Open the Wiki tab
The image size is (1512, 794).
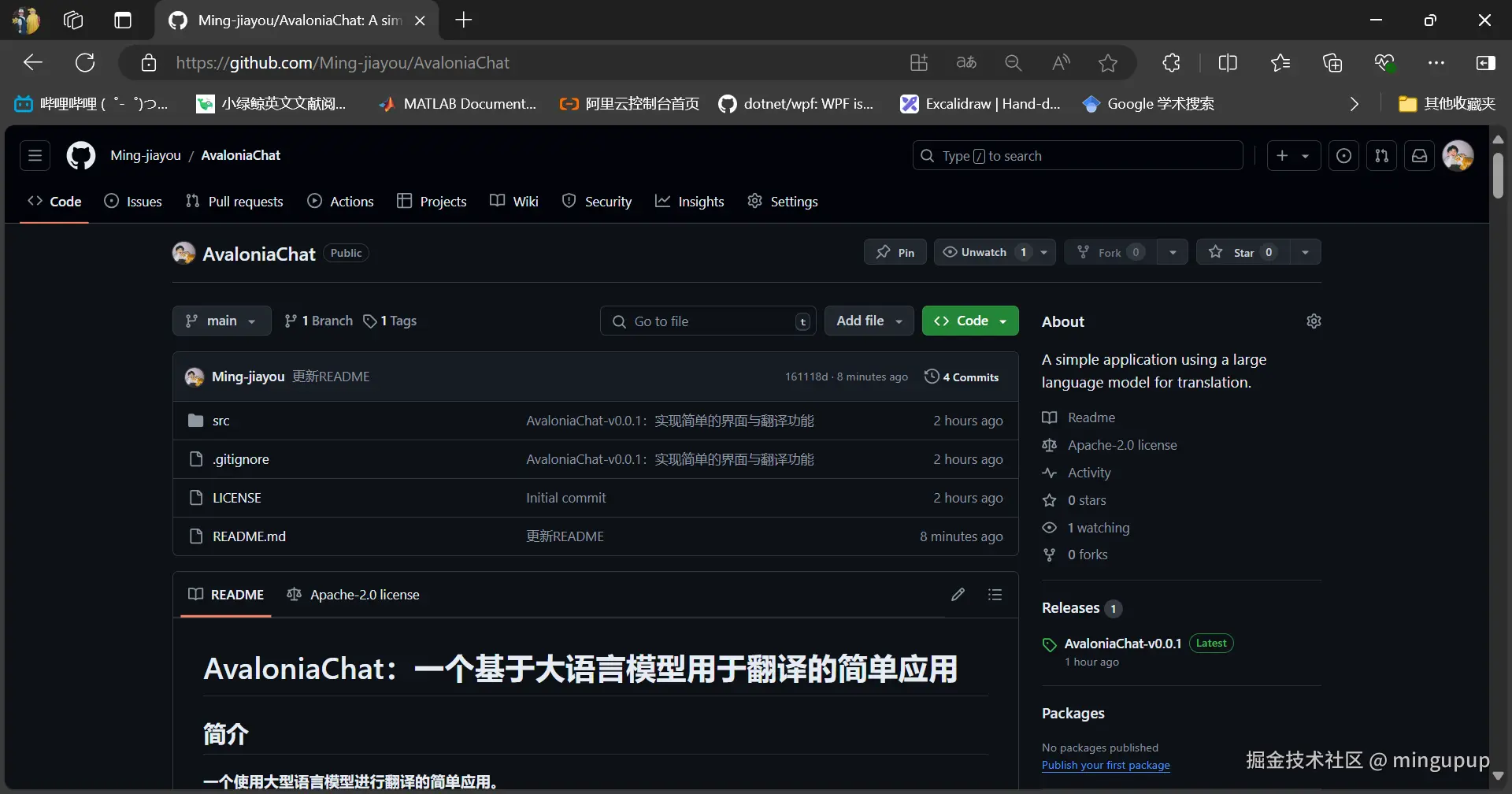point(514,202)
